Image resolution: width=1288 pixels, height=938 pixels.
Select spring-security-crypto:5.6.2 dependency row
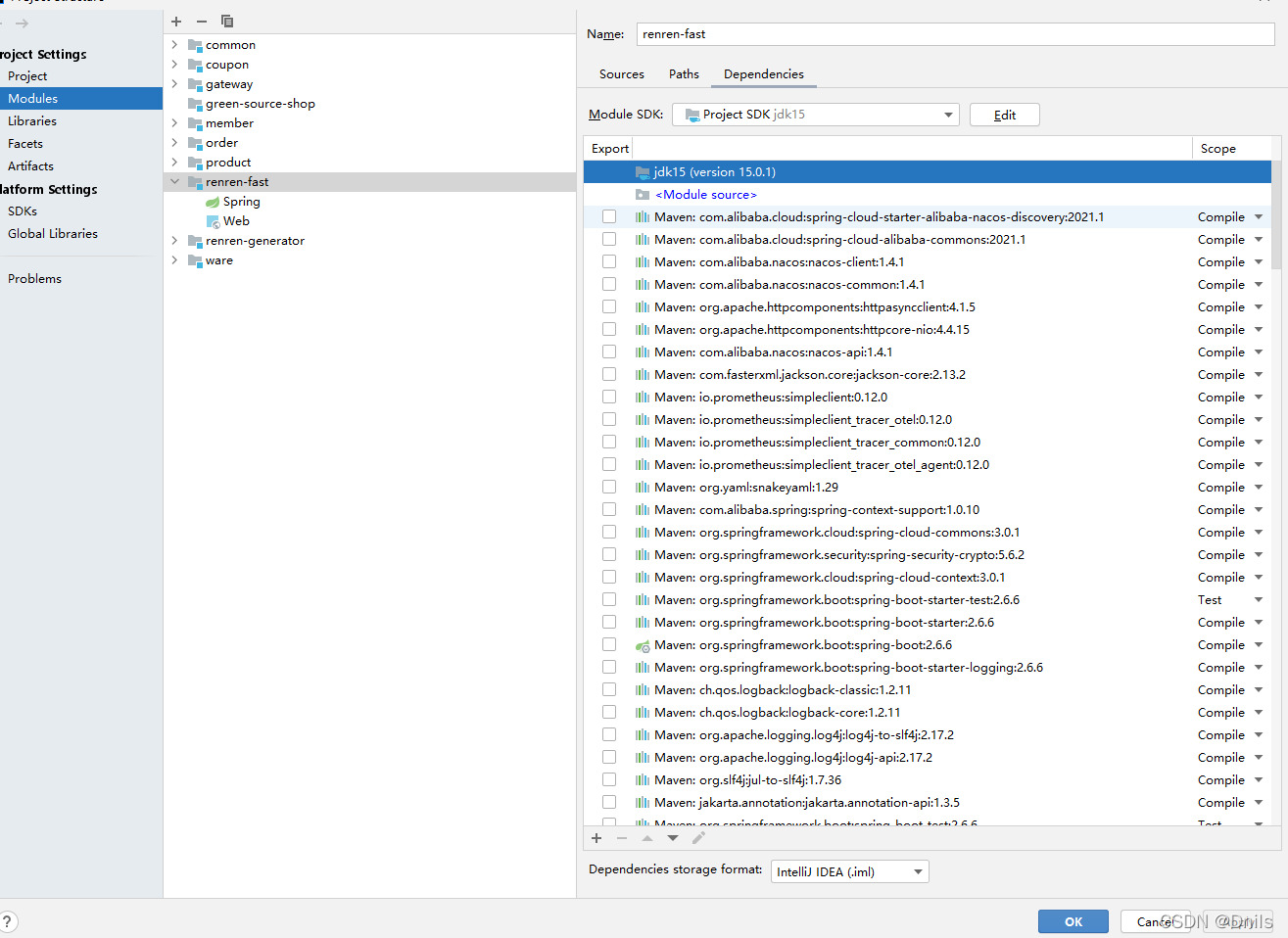pos(928,555)
